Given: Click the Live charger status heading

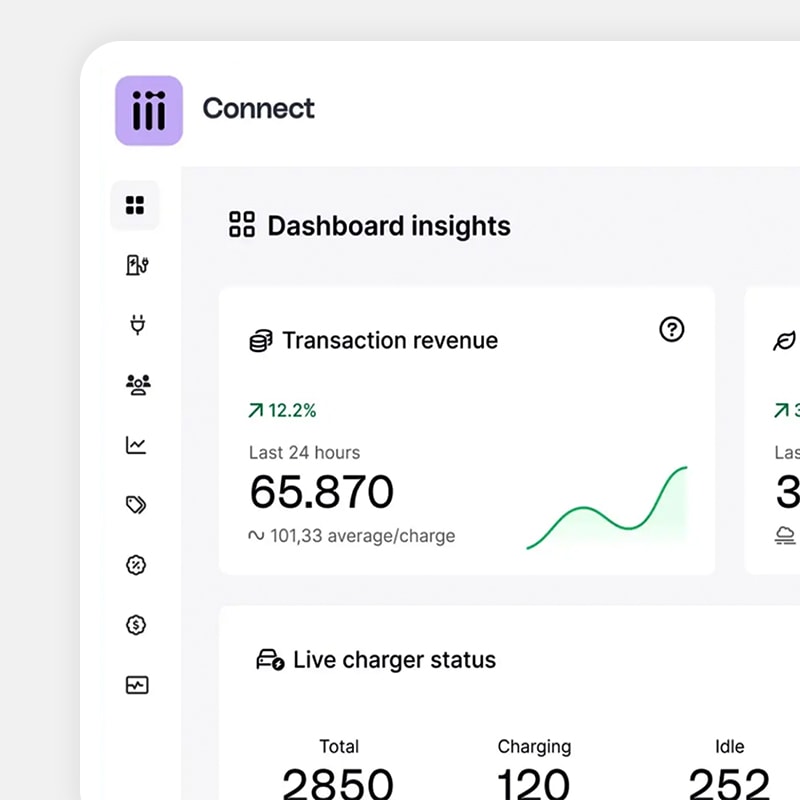Looking at the screenshot, I should click(x=393, y=660).
